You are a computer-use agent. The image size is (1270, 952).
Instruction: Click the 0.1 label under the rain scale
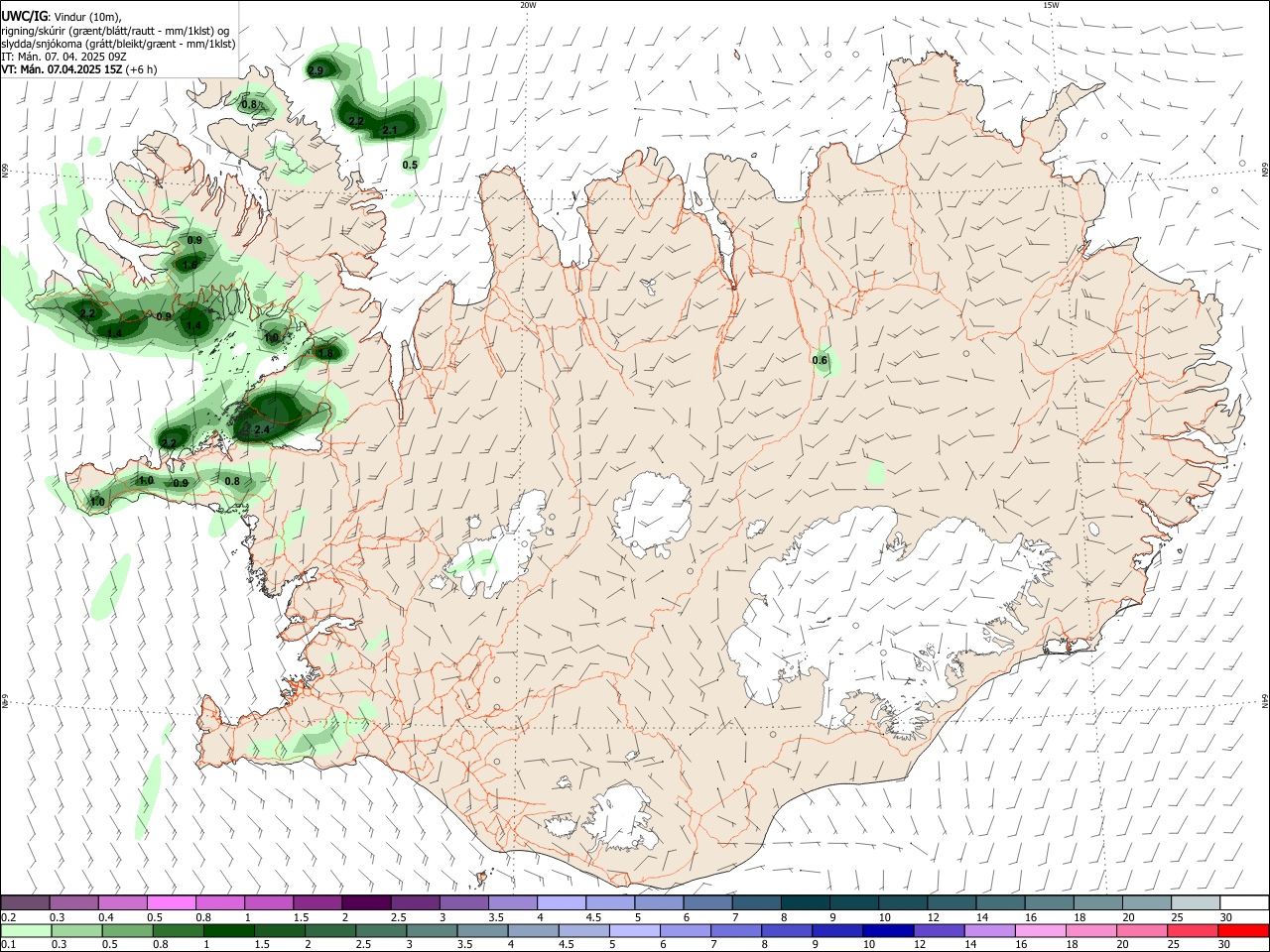(8, 944)
